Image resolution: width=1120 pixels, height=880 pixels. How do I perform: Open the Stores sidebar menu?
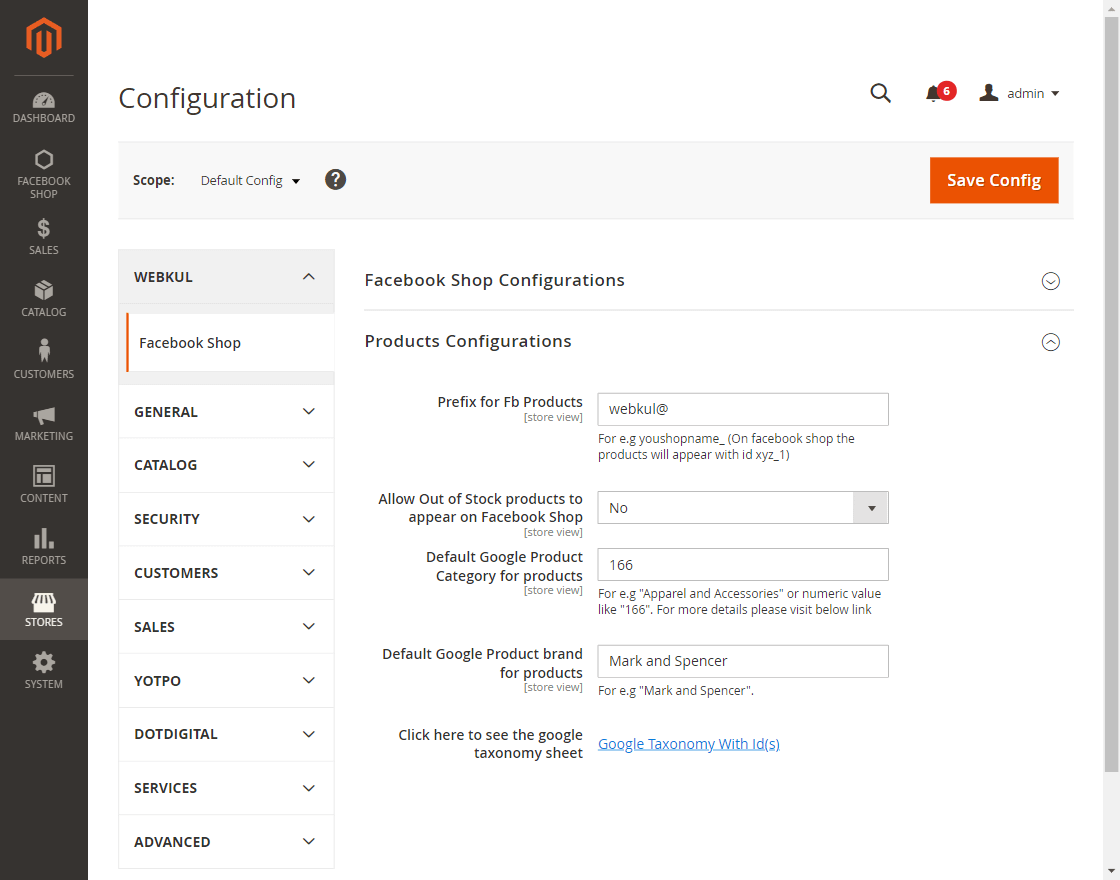pos(44,609)
